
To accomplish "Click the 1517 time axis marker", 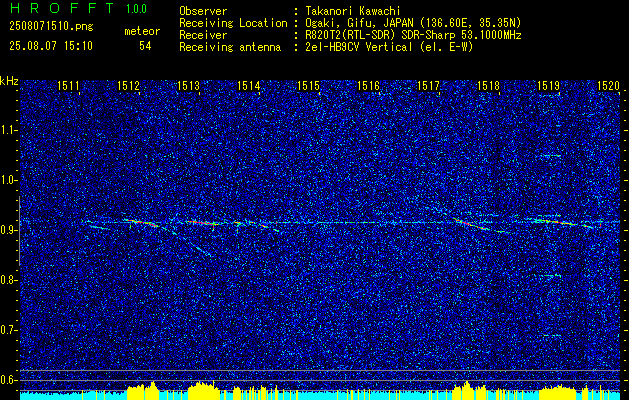I will 428,85.
